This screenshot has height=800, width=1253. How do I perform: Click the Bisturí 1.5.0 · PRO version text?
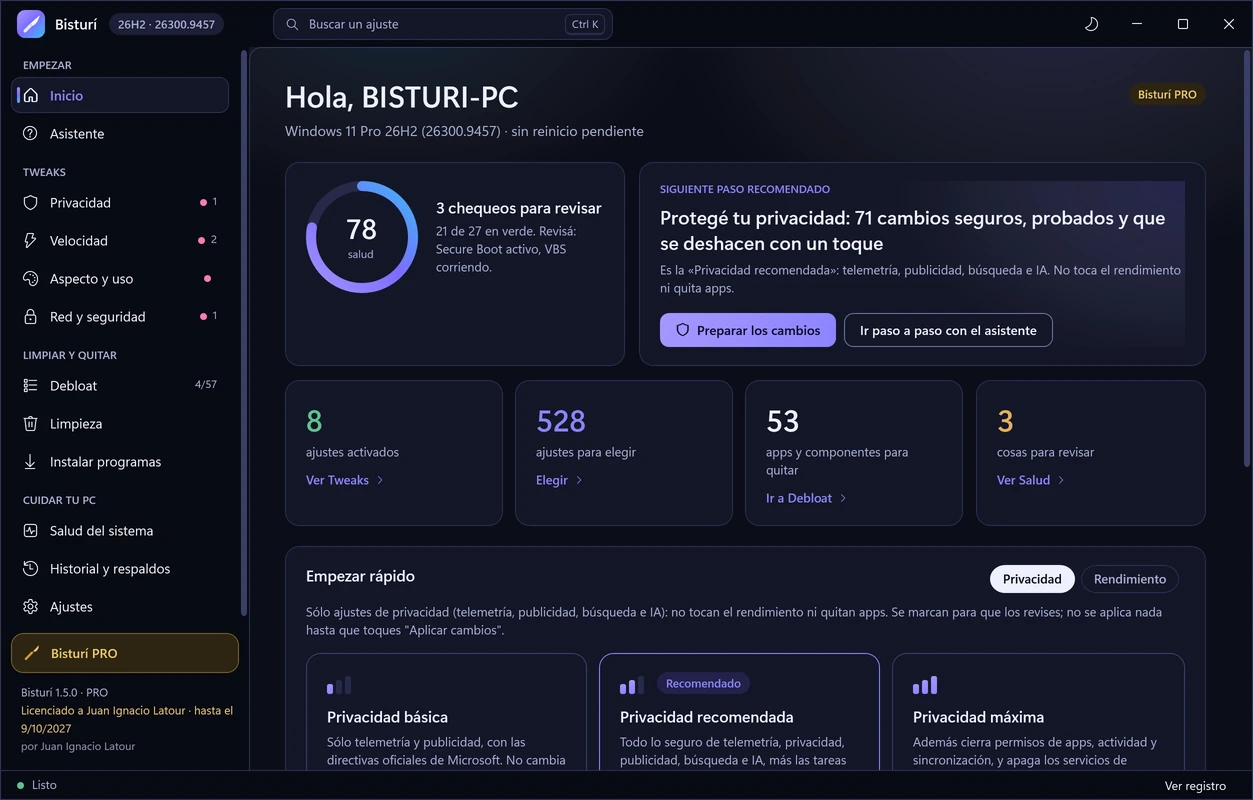pos(64,692)
